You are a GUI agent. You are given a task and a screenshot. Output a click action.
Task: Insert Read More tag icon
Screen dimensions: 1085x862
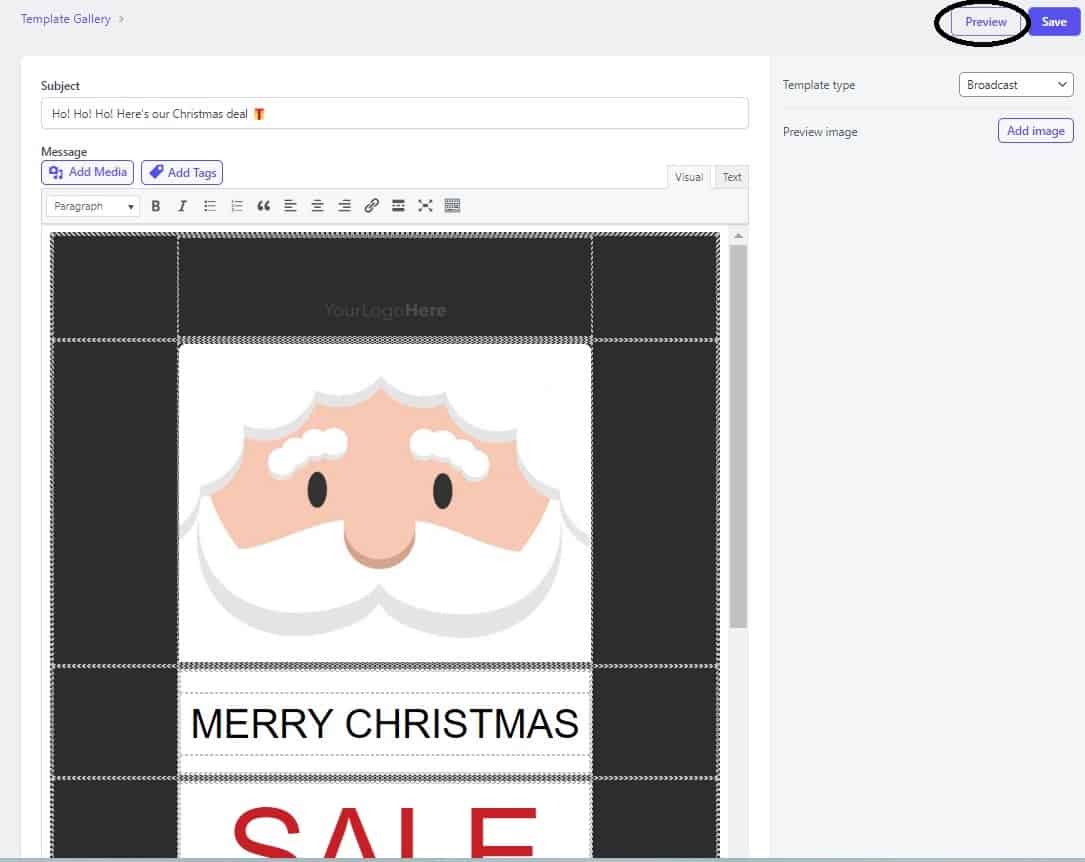398,206
